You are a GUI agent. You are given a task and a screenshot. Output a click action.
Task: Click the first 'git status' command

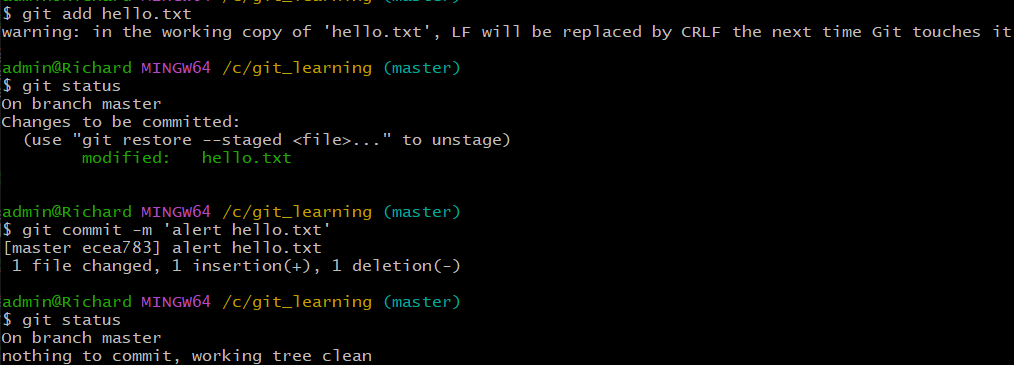(x=61, y=86)
